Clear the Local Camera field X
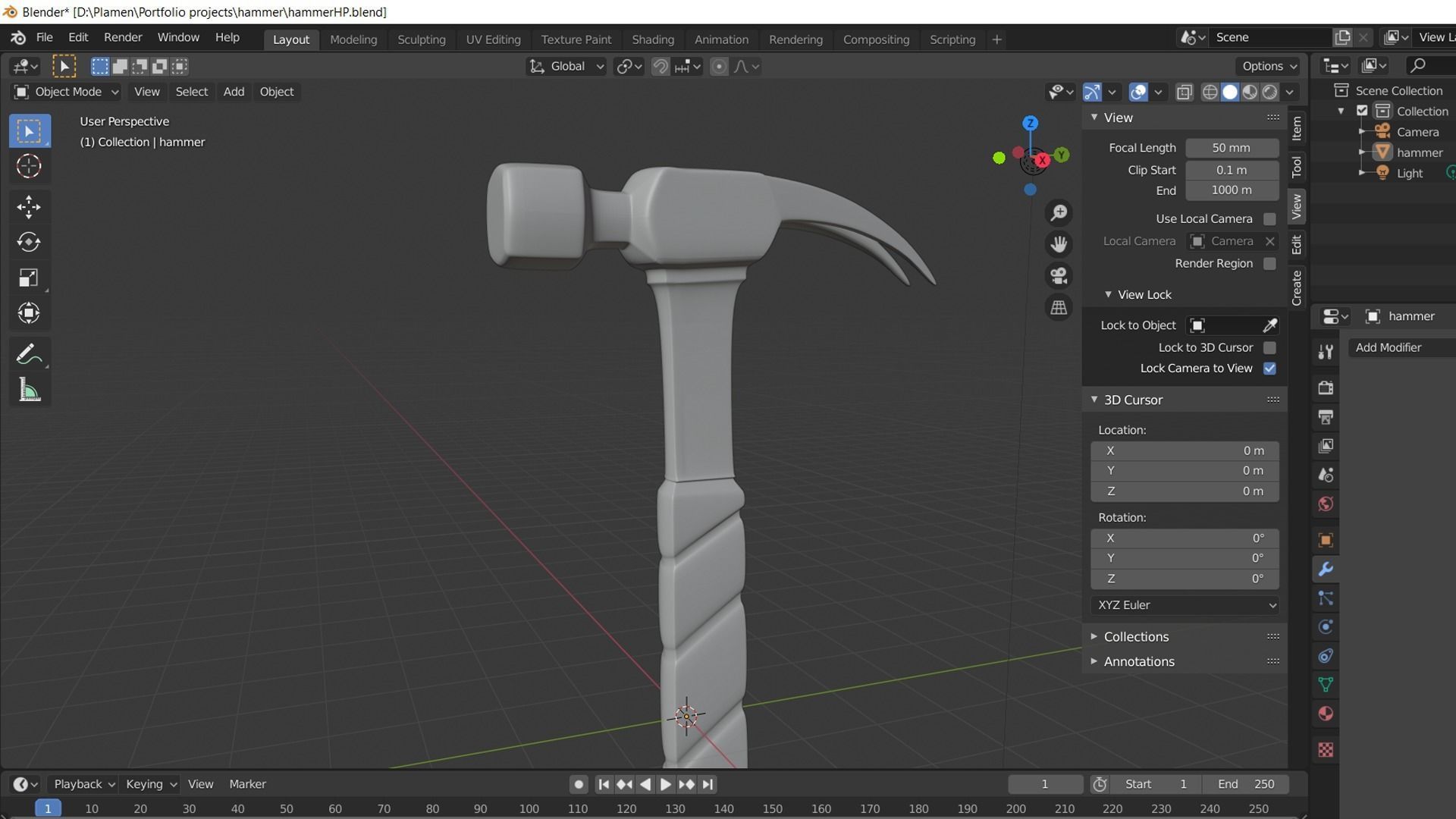Viewport: 1456px width, 819px height. pyautogui.click(x=1270, y=241)
